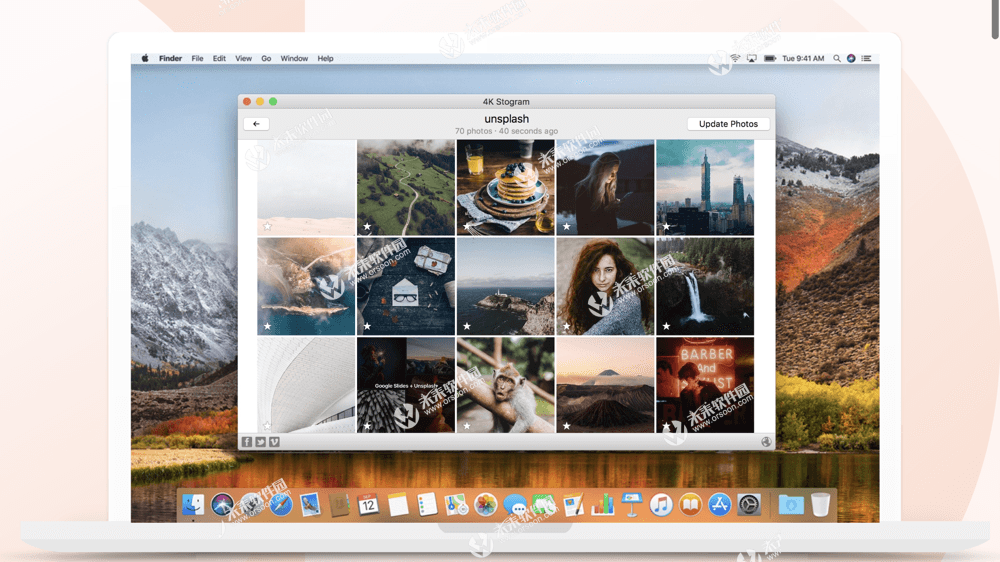
Task: Open the View menu
Action: pos(243,58)
